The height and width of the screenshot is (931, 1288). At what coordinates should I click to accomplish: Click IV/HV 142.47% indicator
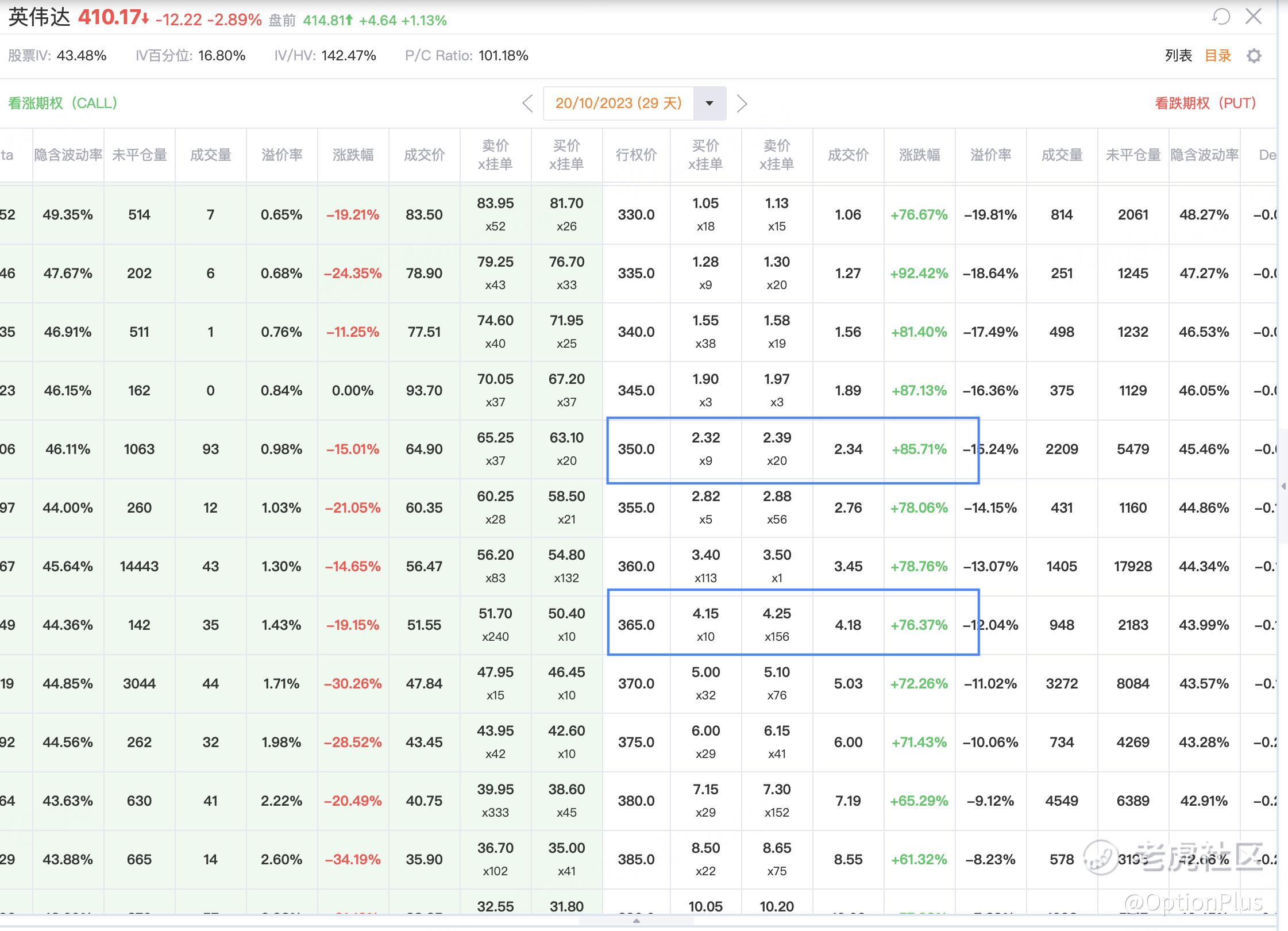click(x=325, y=56)
